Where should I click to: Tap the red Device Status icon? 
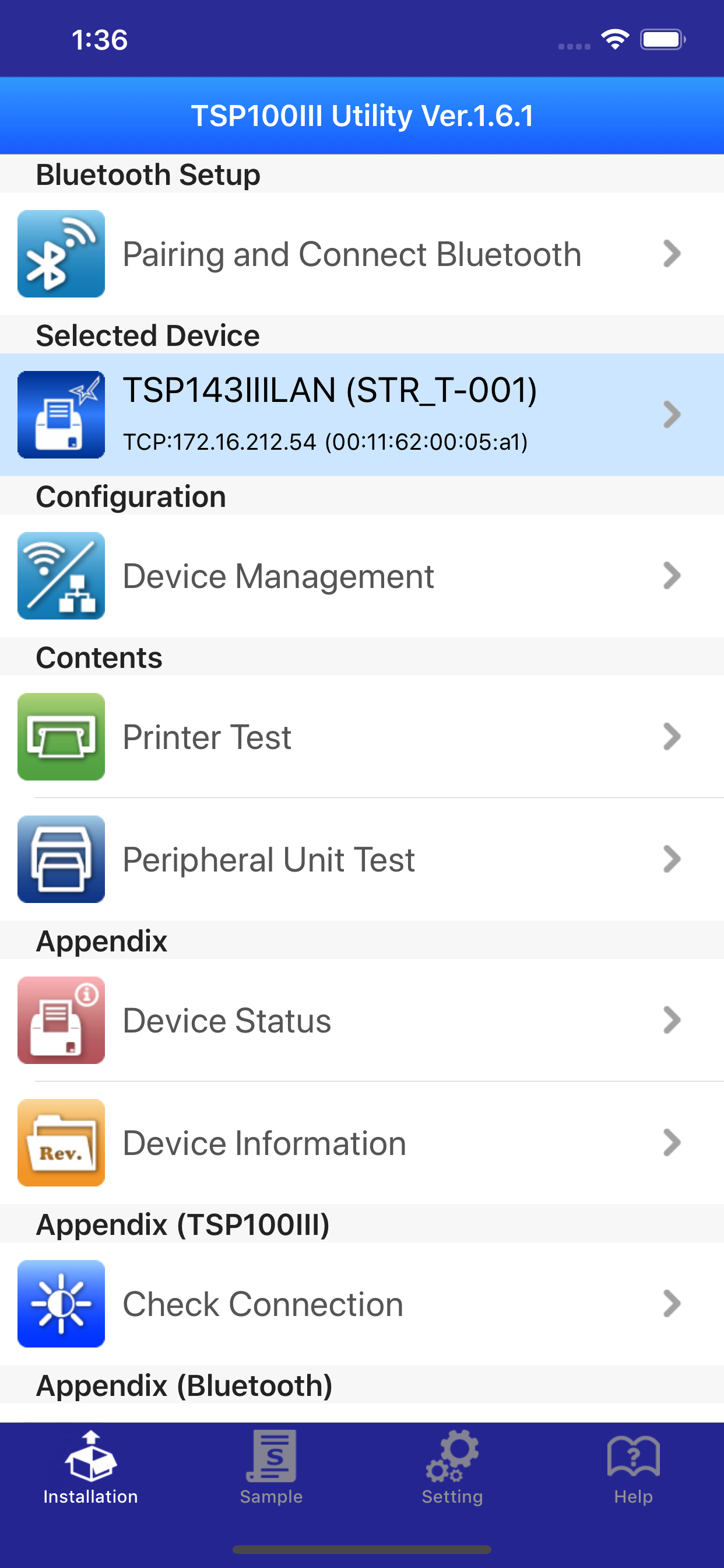[61, 1020]
